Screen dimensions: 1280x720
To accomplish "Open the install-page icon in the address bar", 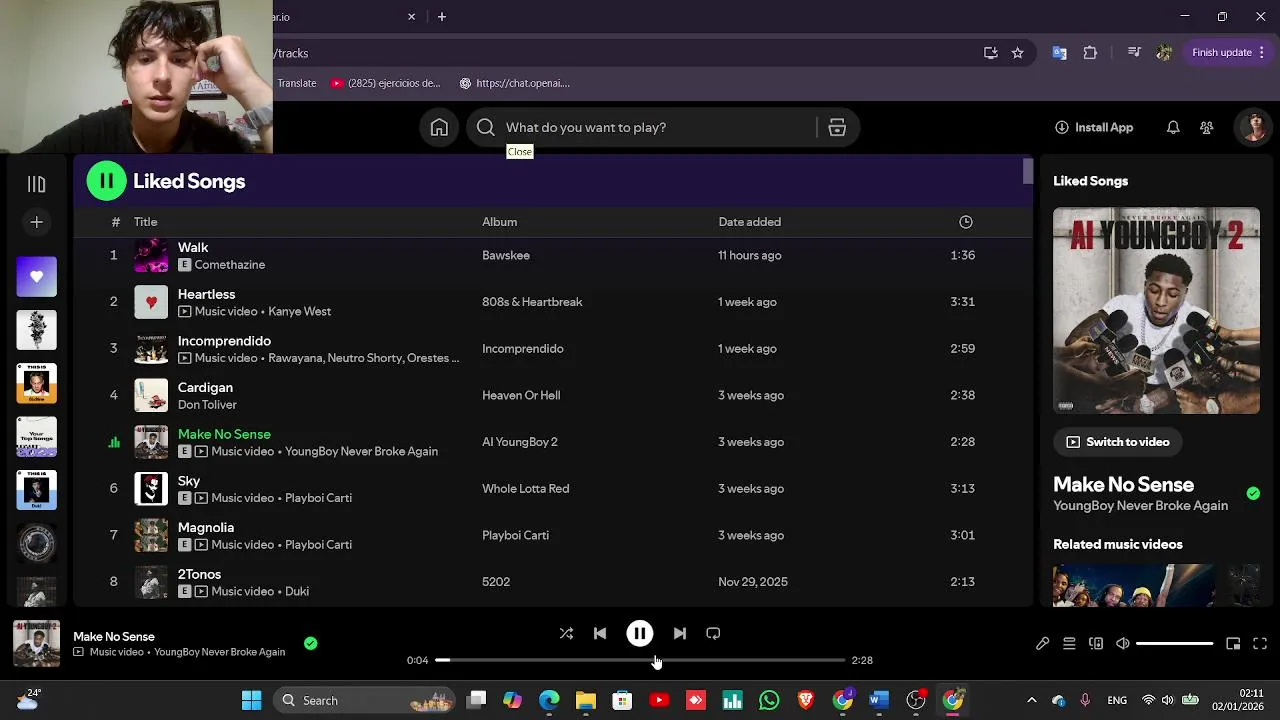I will pos(990,53).
